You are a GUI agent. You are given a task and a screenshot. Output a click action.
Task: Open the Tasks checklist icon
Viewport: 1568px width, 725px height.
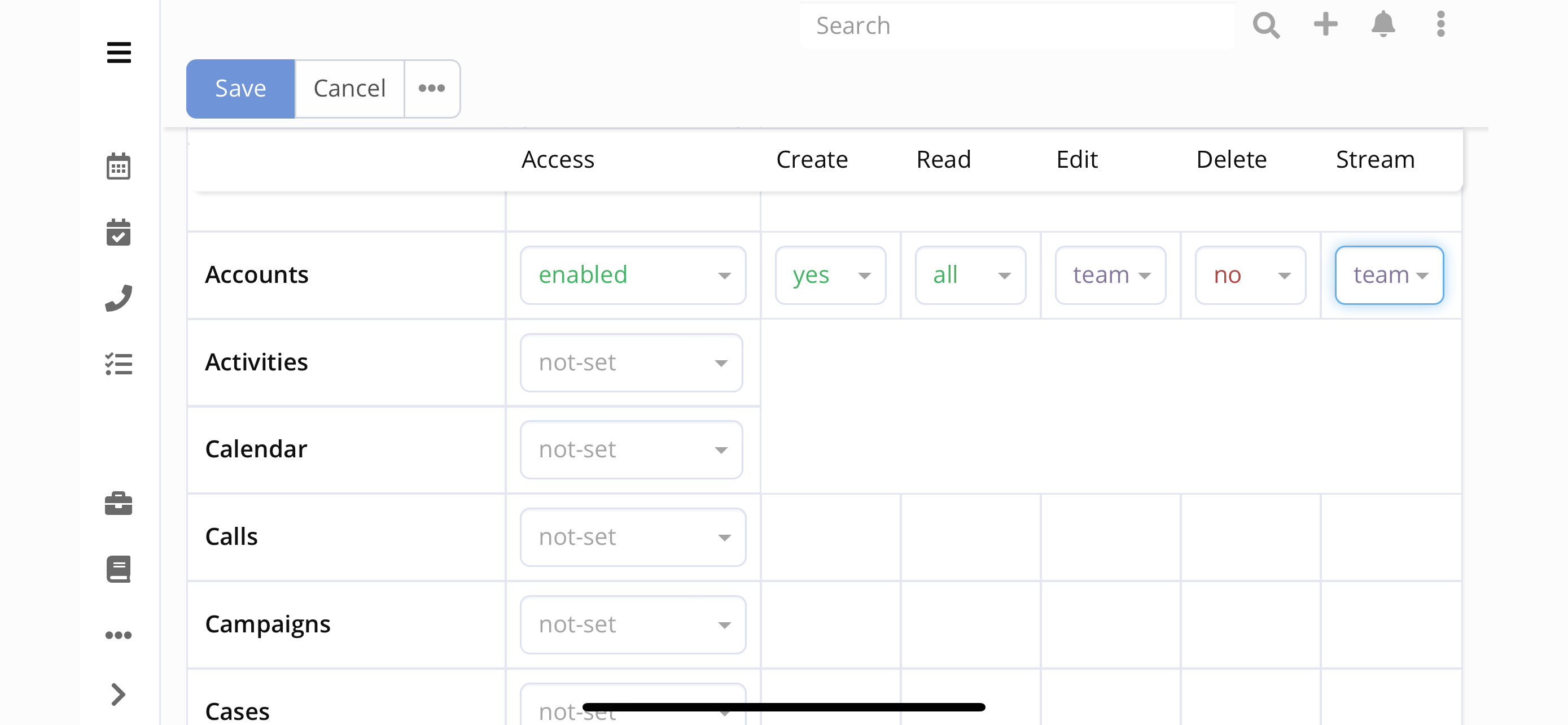pyautogui.click(x=118, y=364)
